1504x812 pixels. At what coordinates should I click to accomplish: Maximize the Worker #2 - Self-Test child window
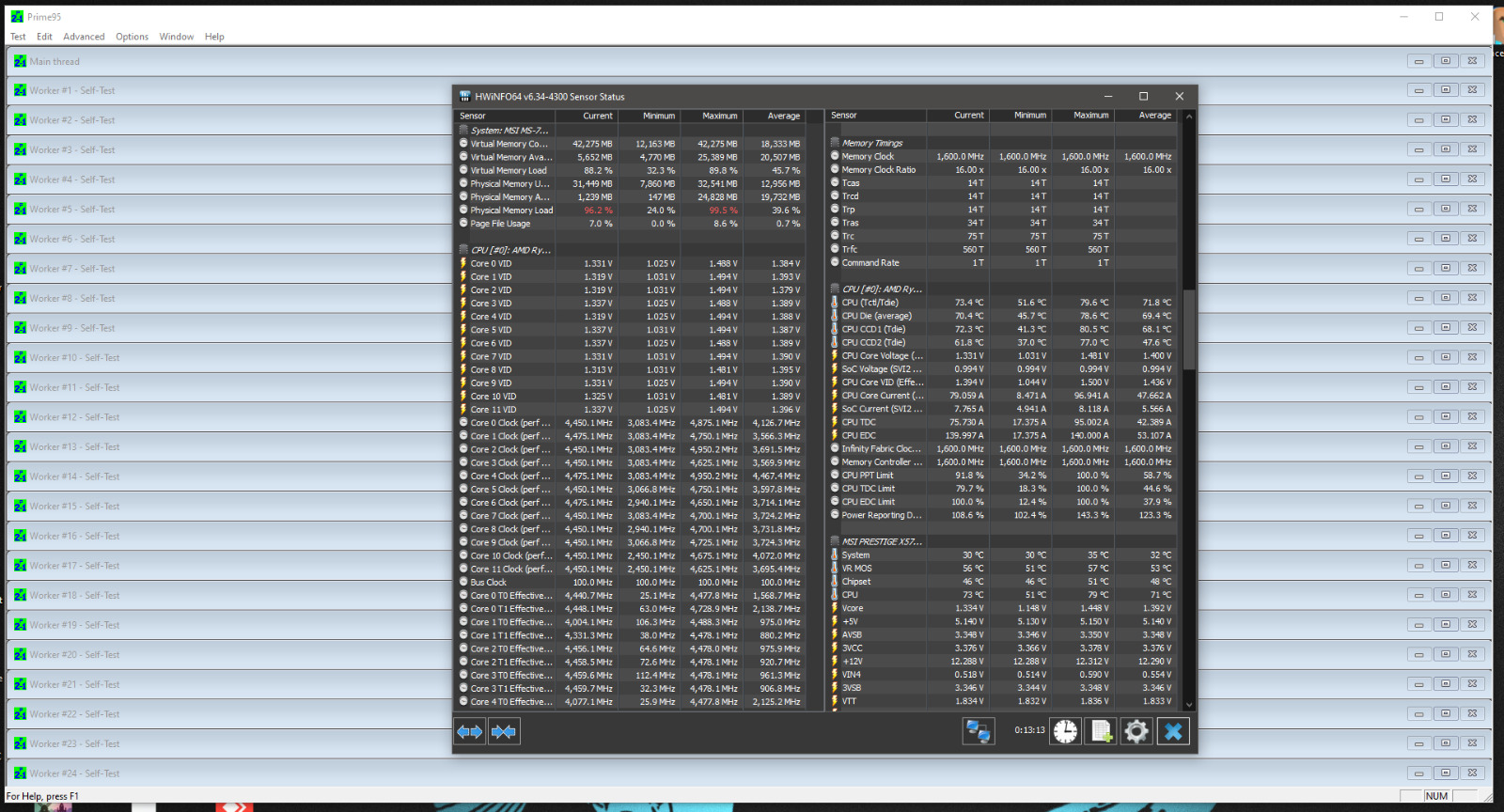(1446, 119)
